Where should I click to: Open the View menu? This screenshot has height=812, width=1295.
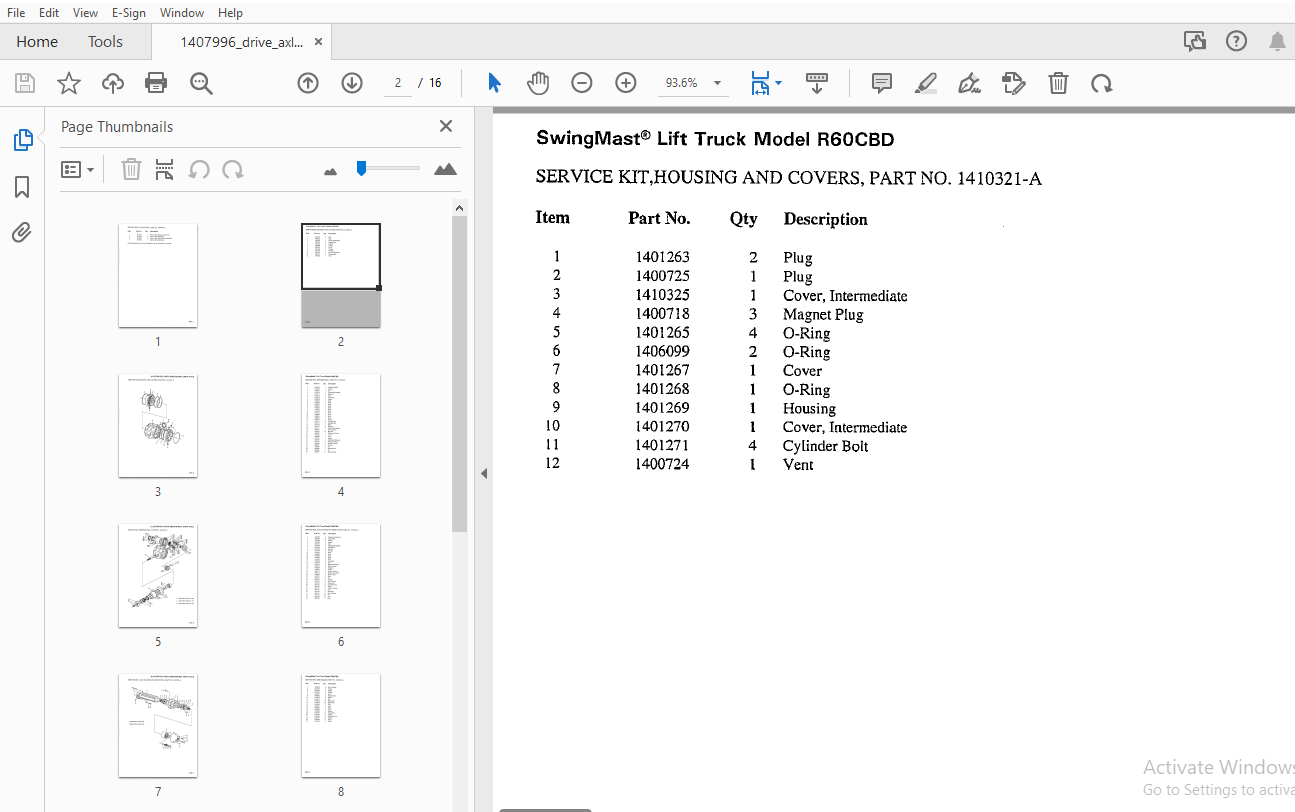(x=85, y=13)
